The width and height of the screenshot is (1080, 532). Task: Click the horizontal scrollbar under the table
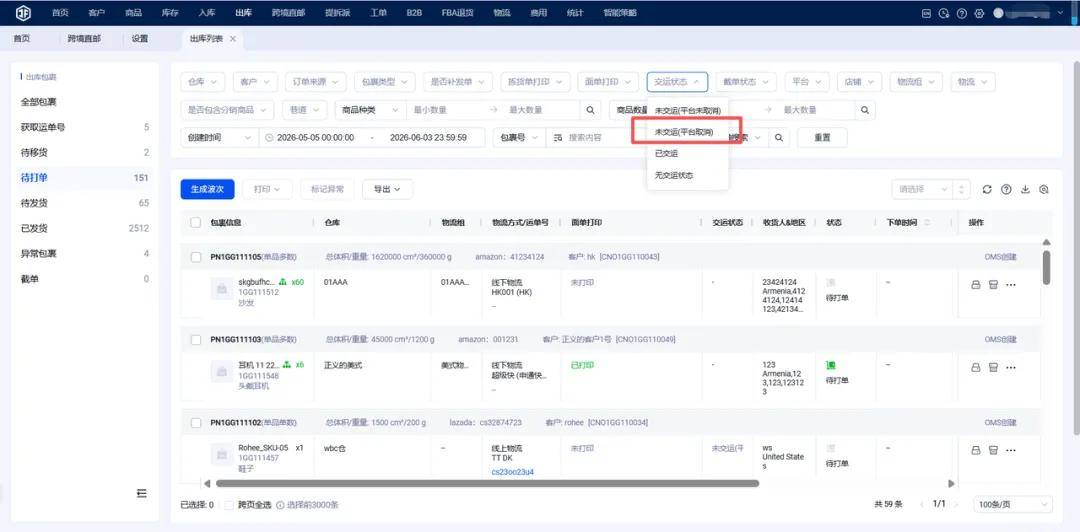tap(487, 484)
